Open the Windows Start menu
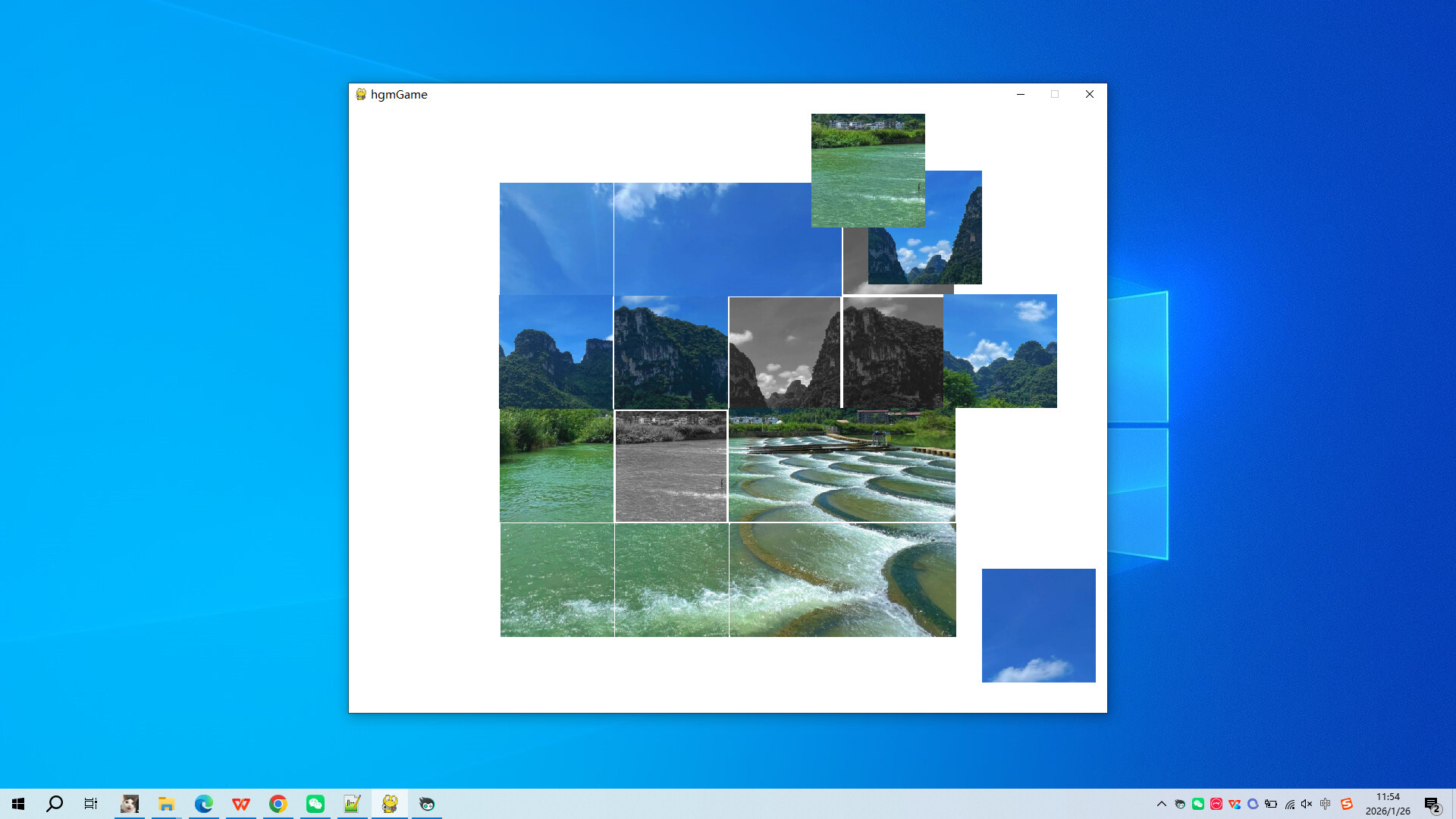This screenshot has height=819, width=1456. click(x=17, y=803)
